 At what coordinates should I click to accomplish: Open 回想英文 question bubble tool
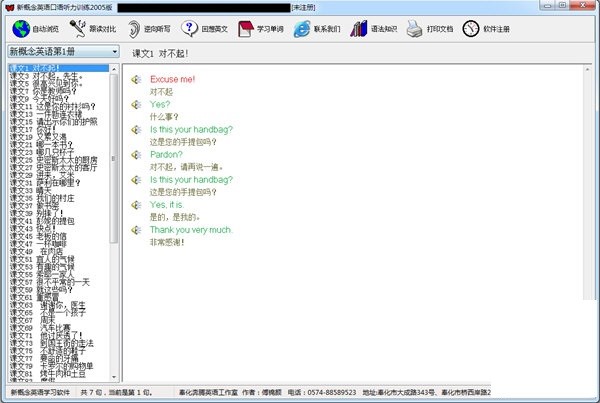[189, 28]
